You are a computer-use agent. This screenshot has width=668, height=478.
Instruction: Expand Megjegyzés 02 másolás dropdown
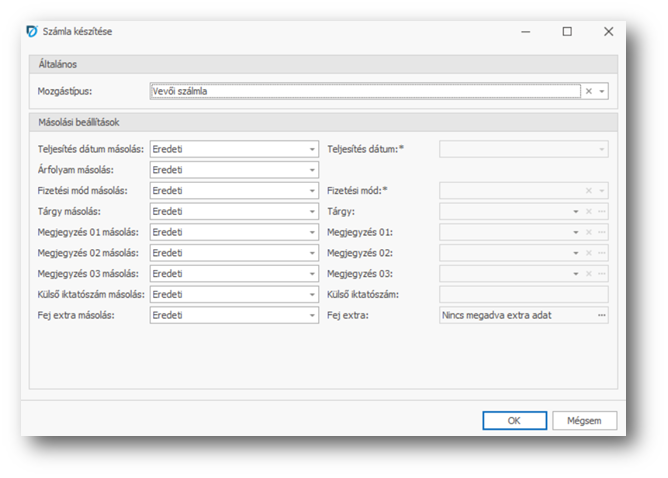coord(312,253)
